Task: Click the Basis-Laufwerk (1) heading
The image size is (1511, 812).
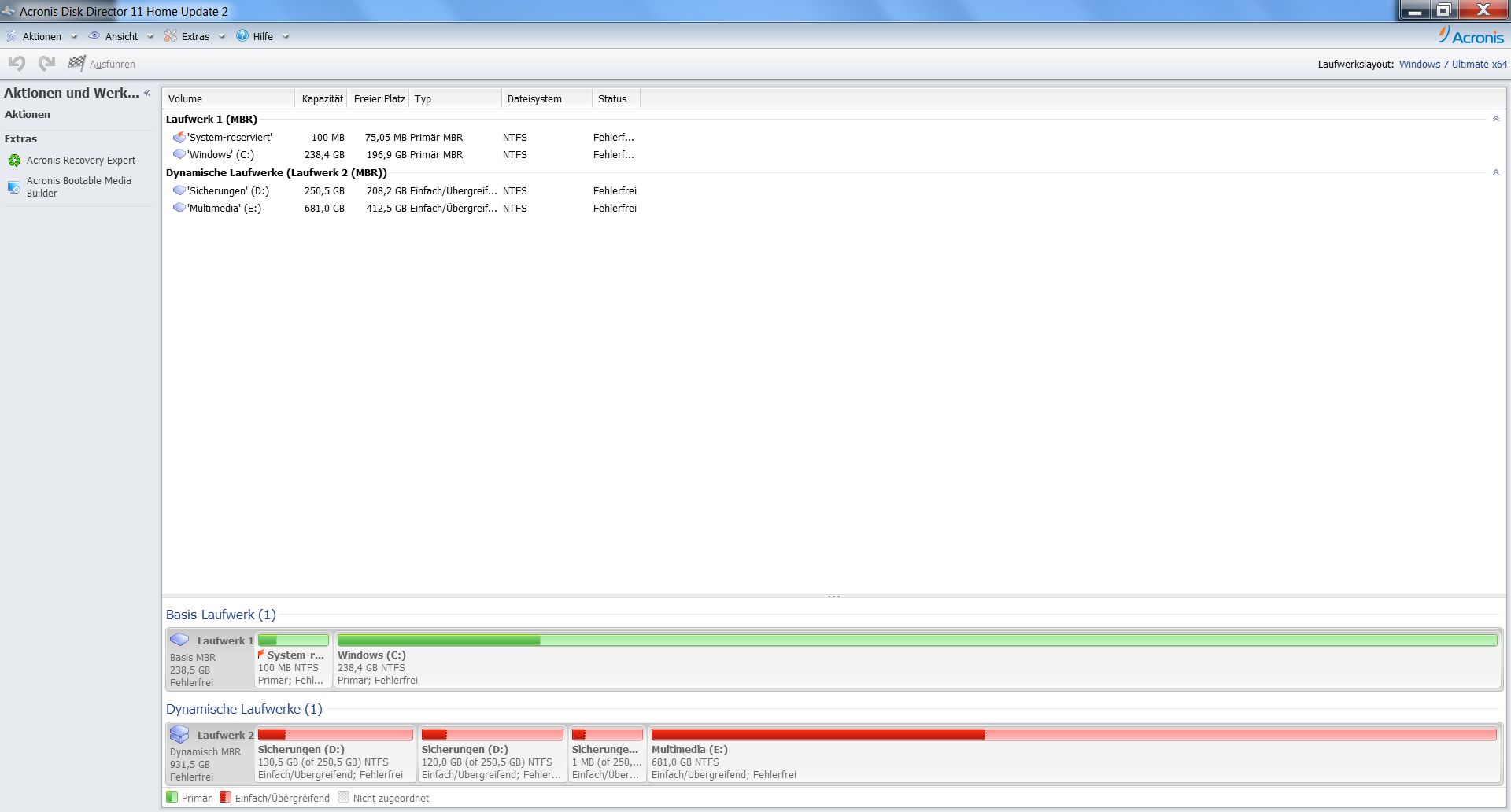Action: 221,615
